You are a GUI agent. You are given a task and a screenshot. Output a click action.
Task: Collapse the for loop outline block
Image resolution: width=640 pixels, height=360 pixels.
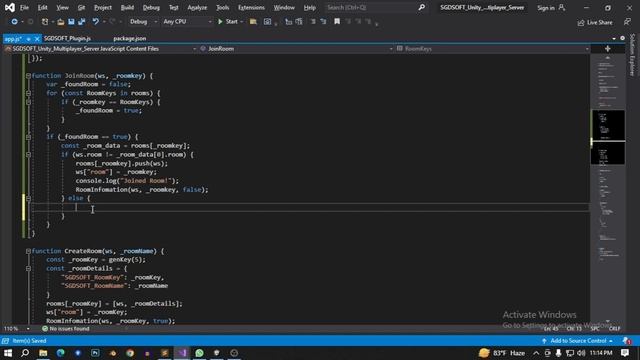coord(28,93)
